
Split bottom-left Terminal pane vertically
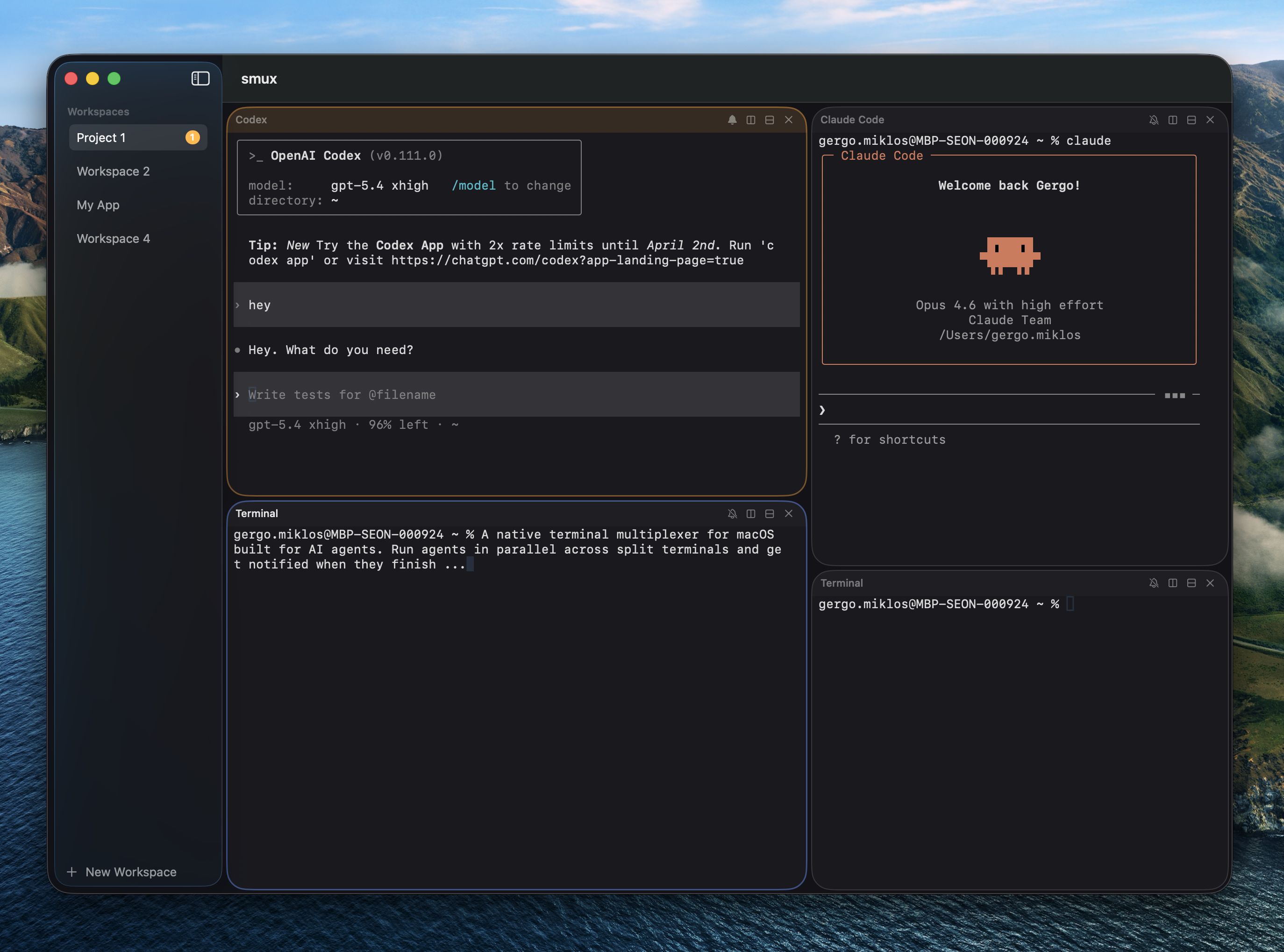(x=751, y=513)
